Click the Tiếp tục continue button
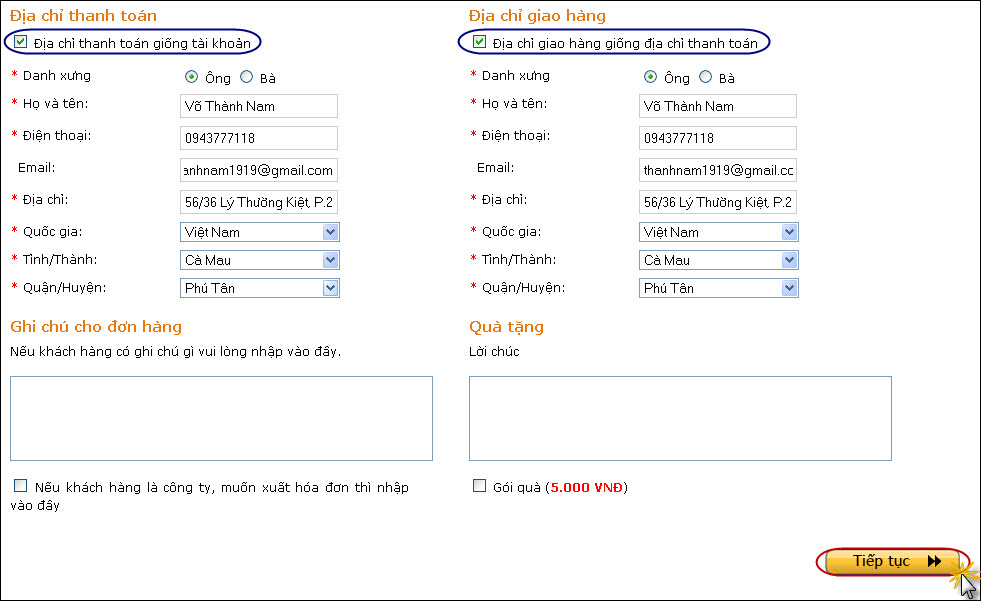Screen dimensions: 981x601 click(893, 562)
